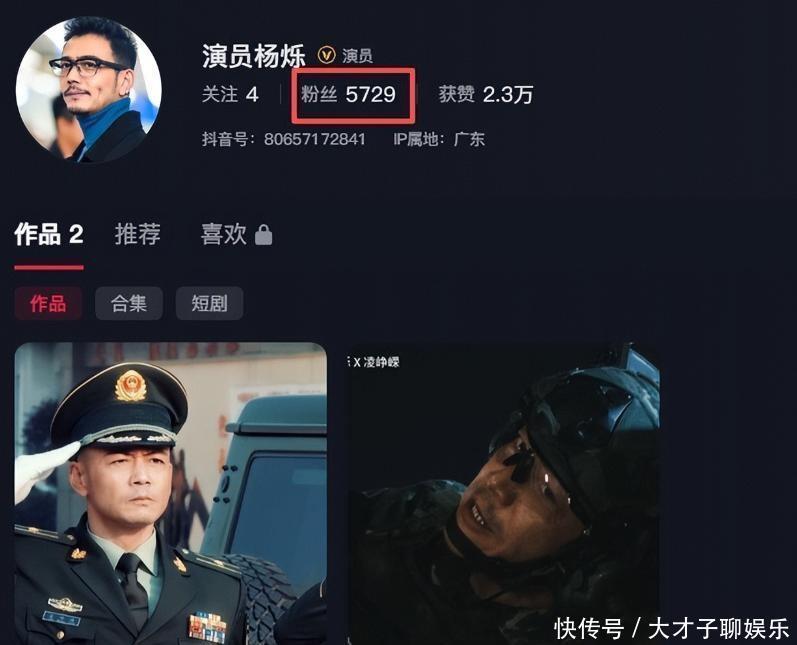Open the 粉丝 5729 followers list
Viewport: 797px width, 645px height.
[348, 95]
